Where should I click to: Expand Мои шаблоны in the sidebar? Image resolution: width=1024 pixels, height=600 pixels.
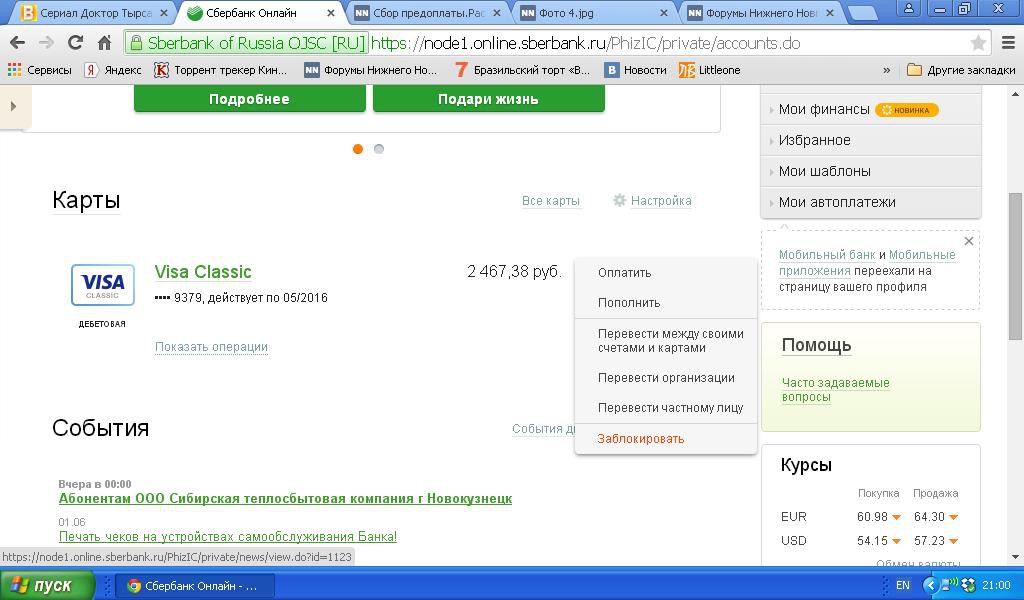[x=871, y=171]
